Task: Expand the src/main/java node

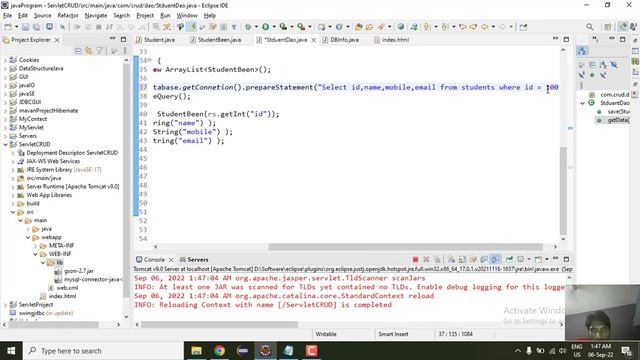Action: (x=13, y=178)
